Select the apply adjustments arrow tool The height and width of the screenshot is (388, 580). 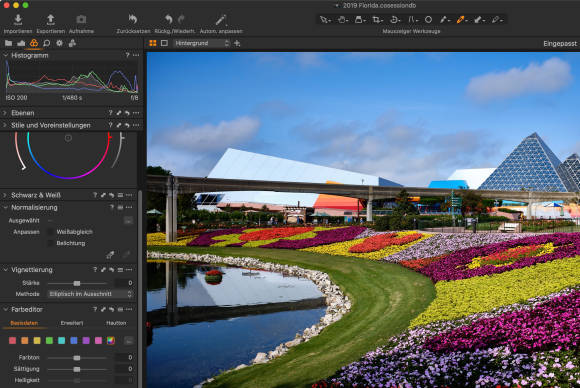point(479,20)
